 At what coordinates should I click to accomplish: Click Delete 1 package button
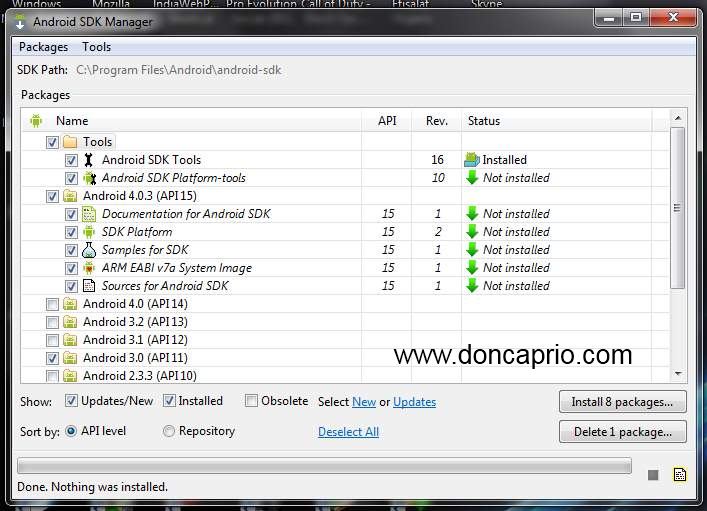(x=623, y=432)
